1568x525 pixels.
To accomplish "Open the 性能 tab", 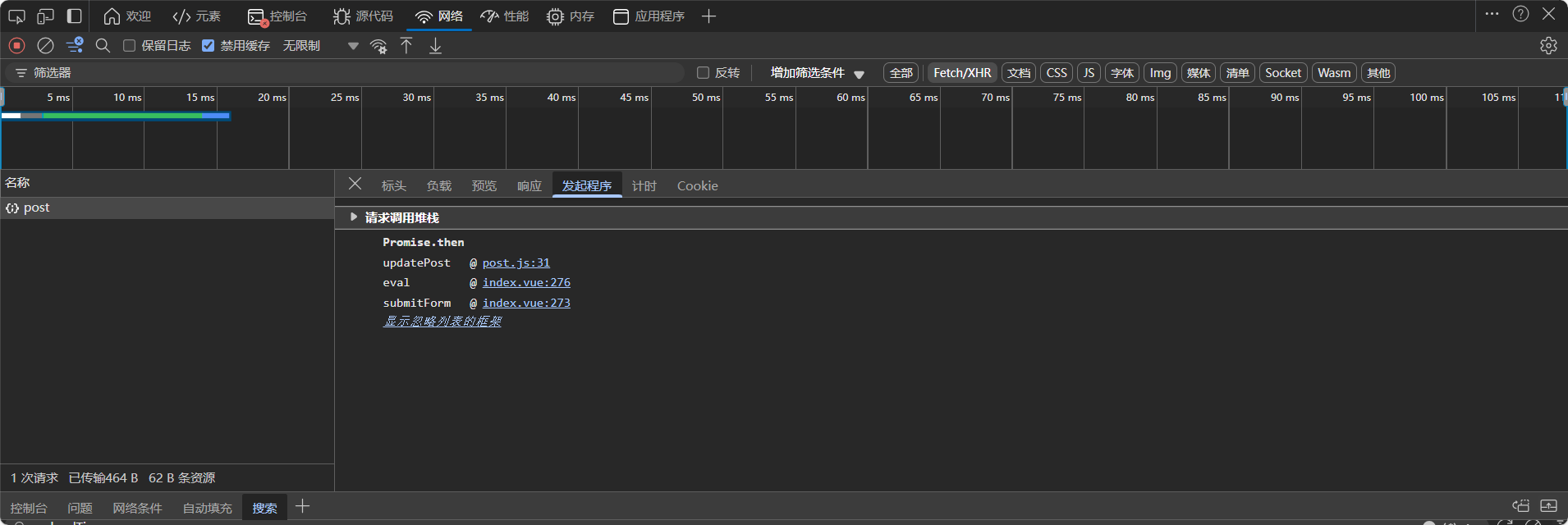I will pyautogui.click(x=504, y=16).
